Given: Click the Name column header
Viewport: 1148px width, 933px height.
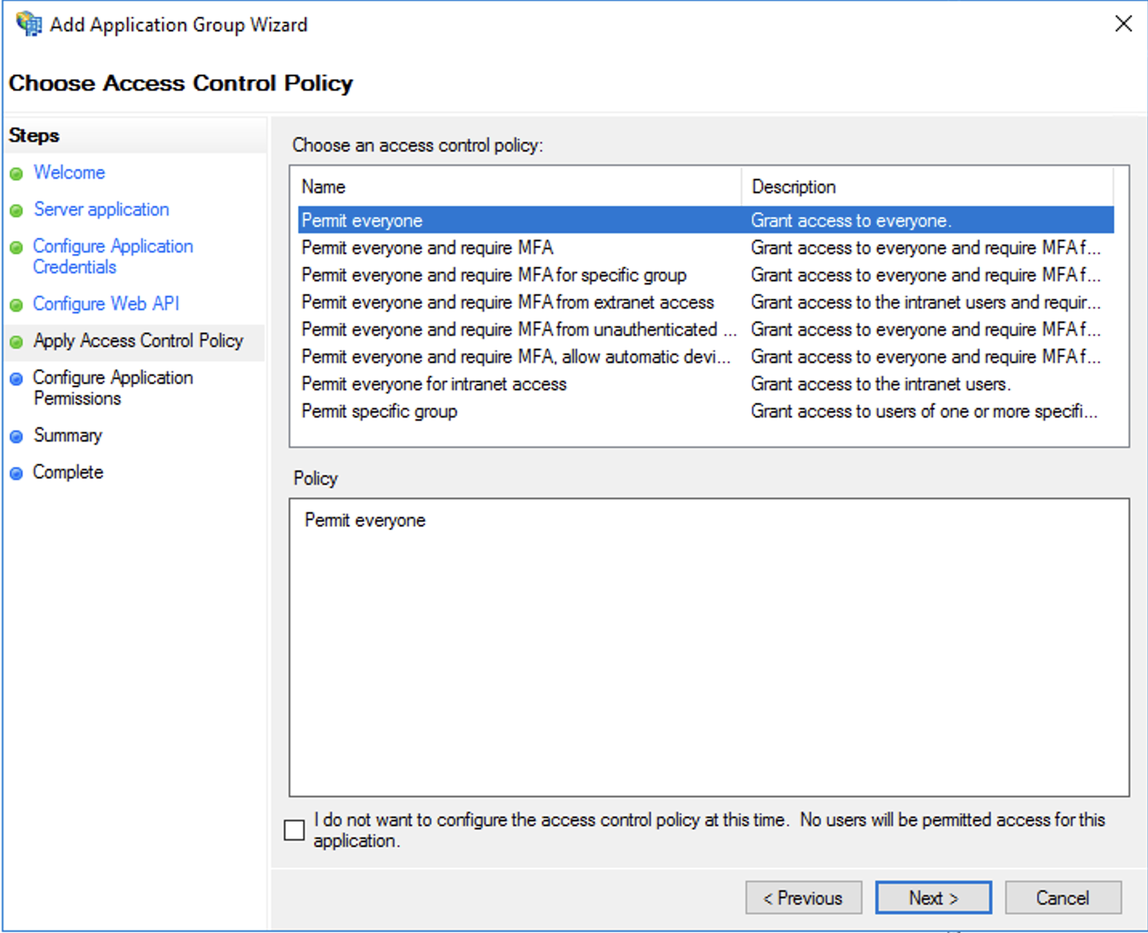Looking at the screenshot, I should point(320,187).
